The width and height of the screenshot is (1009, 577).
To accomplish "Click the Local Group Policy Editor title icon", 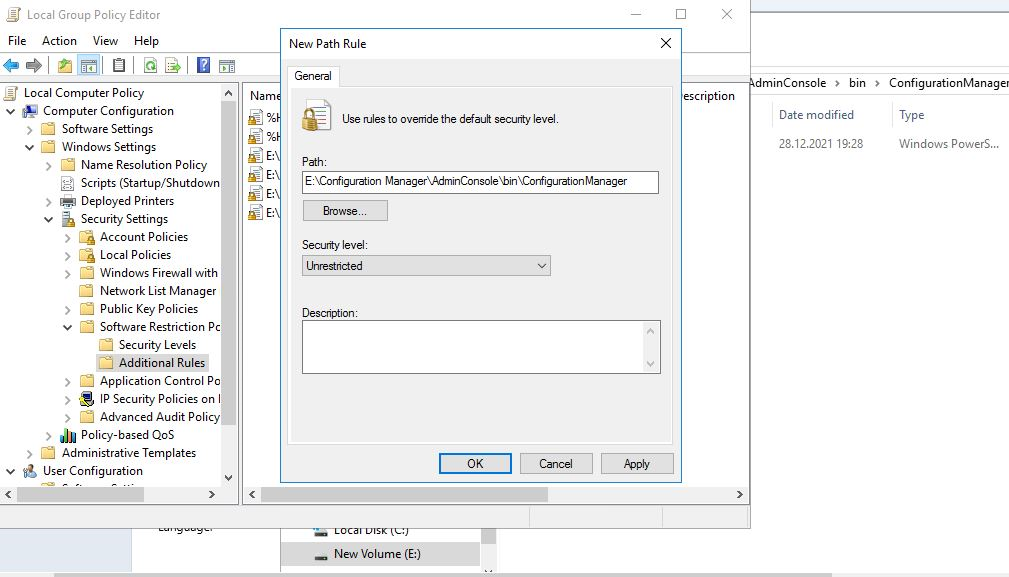I will [x=13, y=14].
